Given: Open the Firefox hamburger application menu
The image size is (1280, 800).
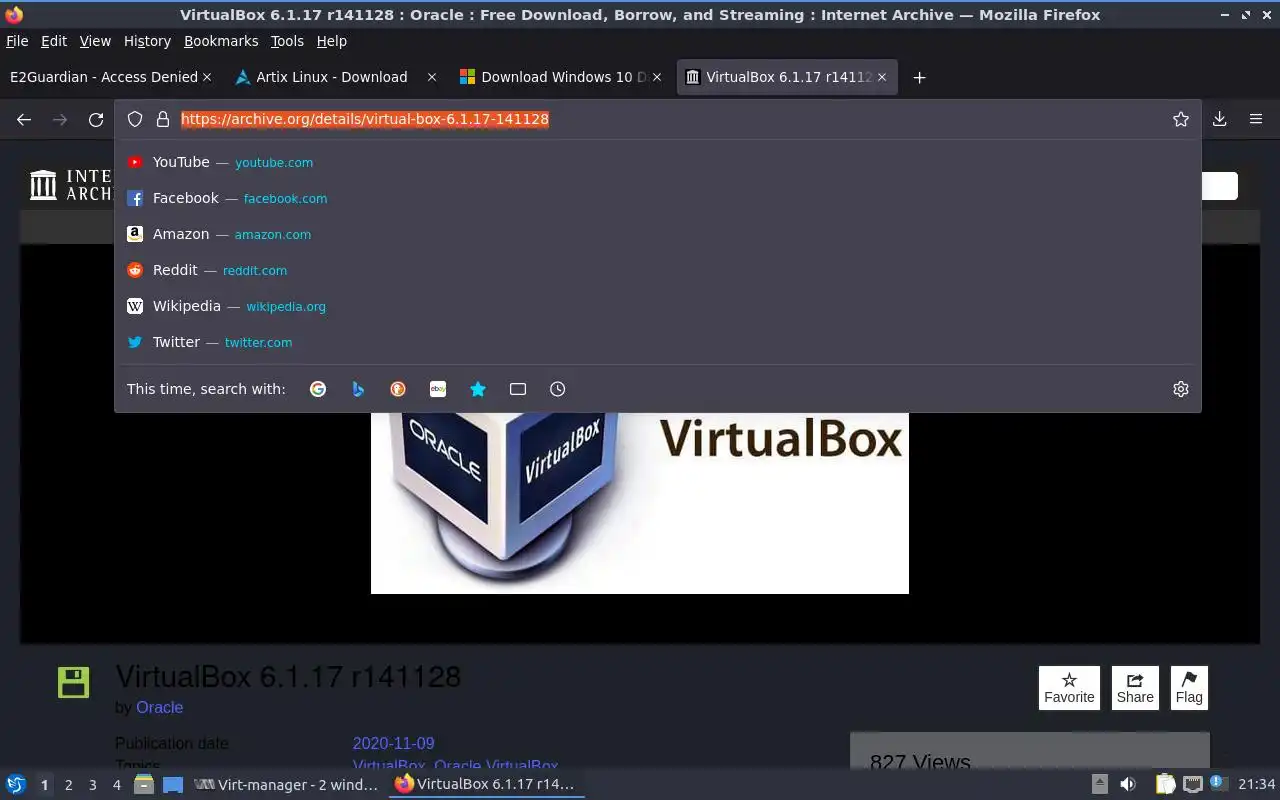Looking at the screenshot, I should click(x=1256, y=119).
